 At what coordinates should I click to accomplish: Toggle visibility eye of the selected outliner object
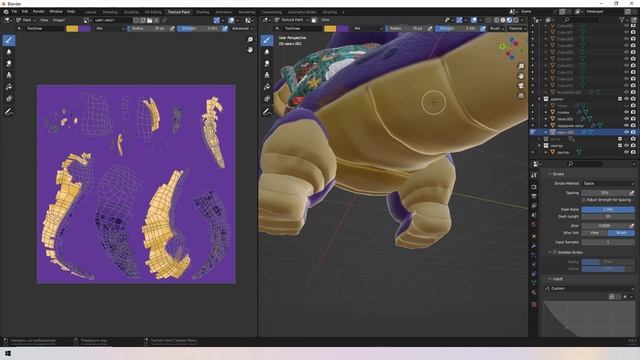pos(627,132)
